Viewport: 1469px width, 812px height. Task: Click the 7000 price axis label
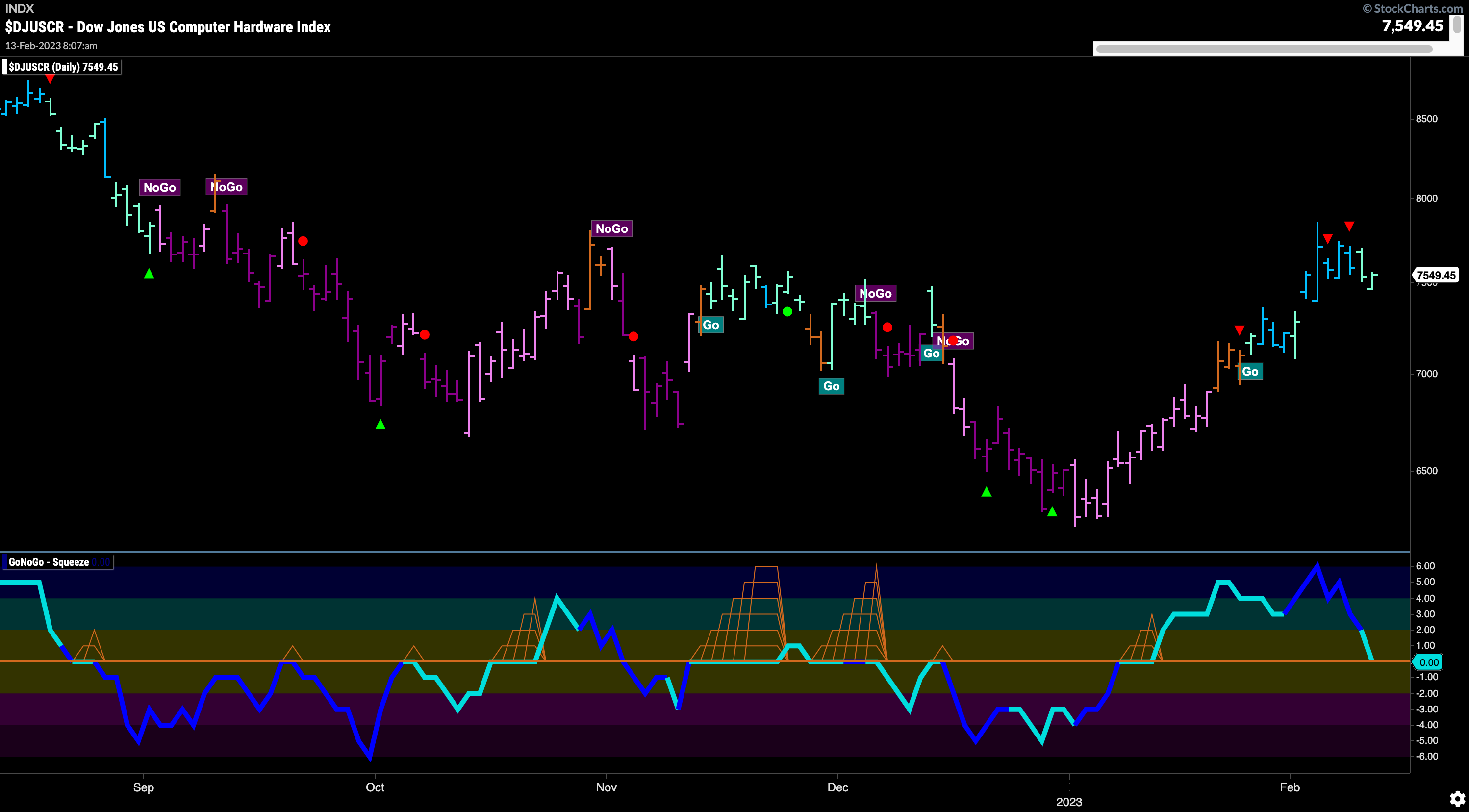(1426, 374)
